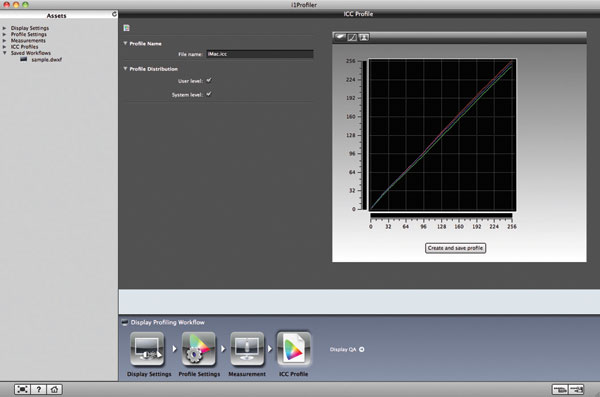Toggle the full screen icon
The width and height of the screenshot is (600, 397).
(22, 389)
